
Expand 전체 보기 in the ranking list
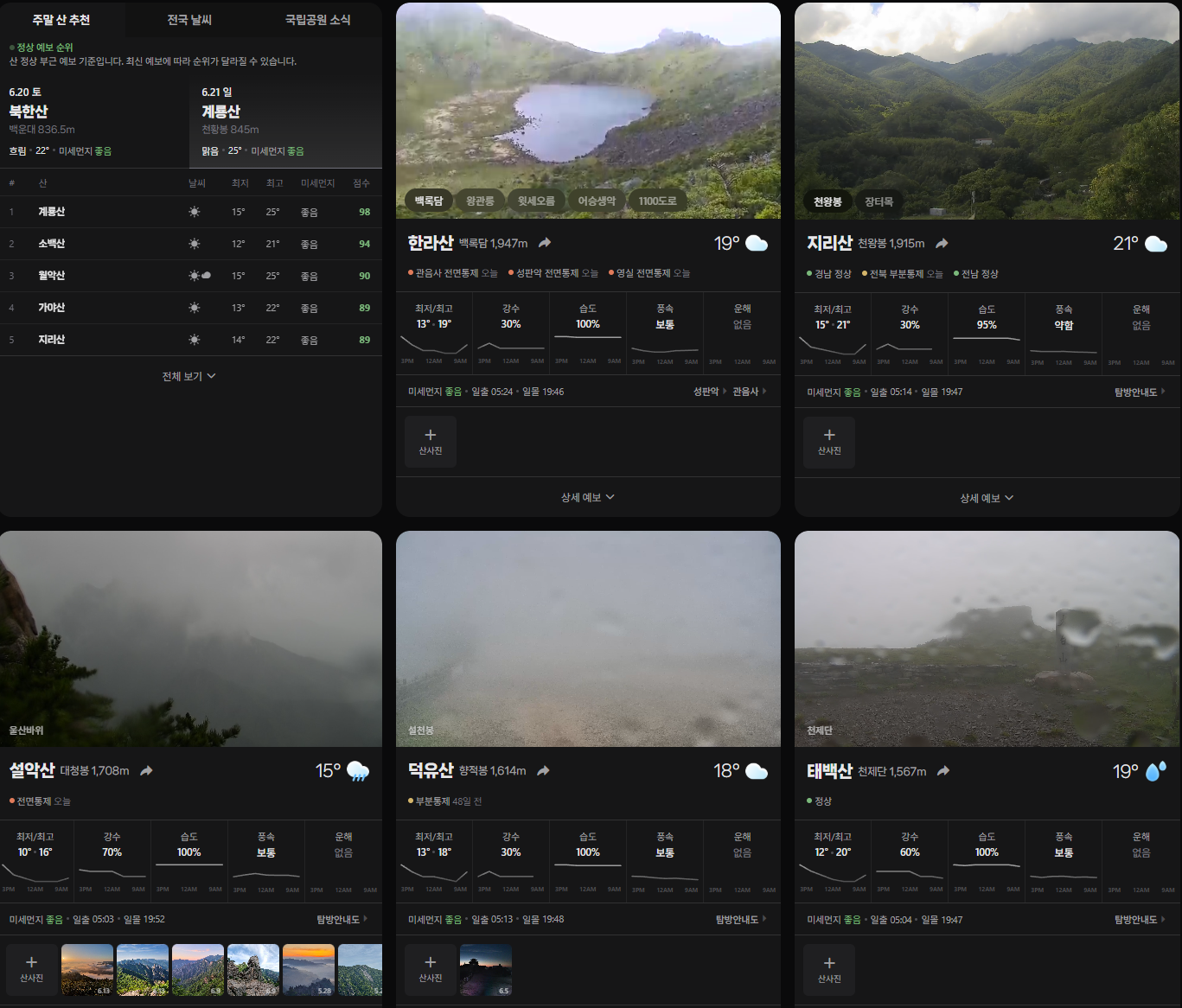pyautogui.click(x=189, y=376)
